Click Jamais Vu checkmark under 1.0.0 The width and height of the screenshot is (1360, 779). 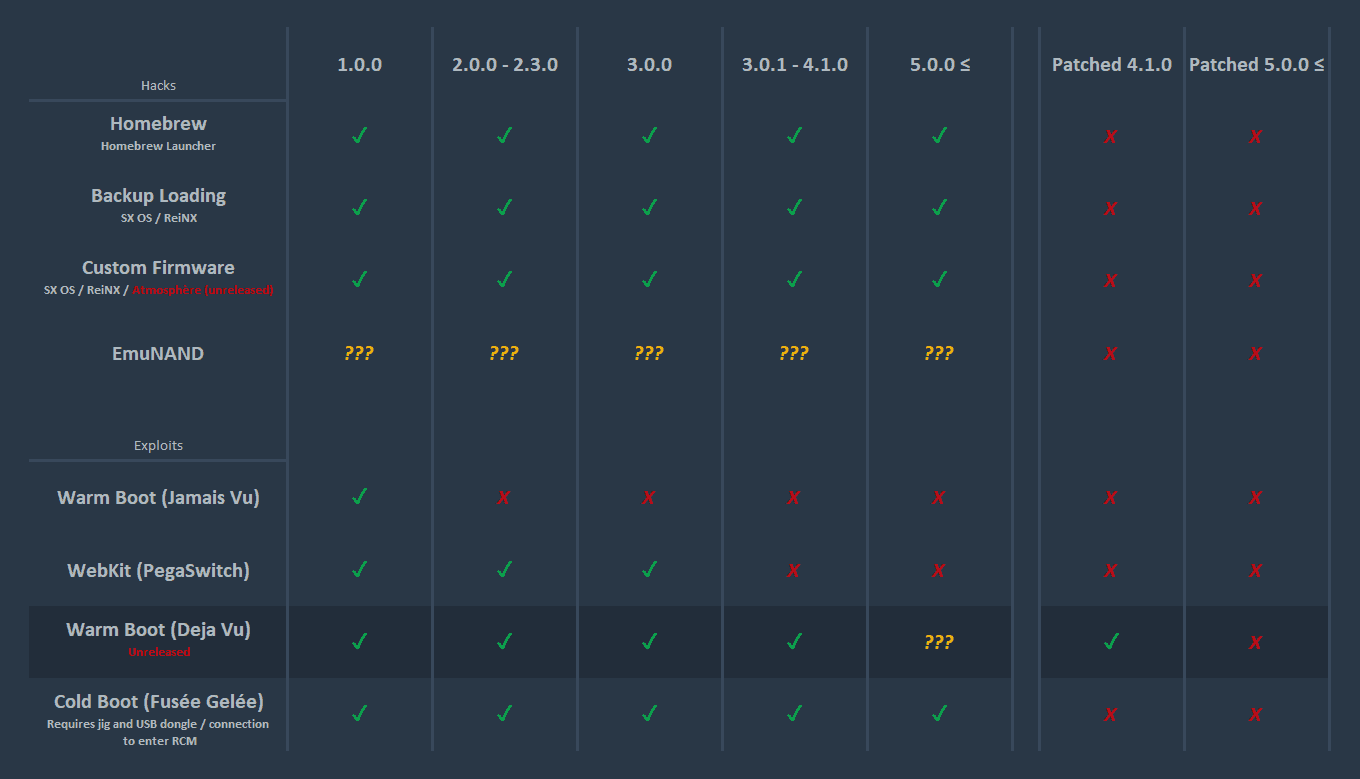[360, 496]
